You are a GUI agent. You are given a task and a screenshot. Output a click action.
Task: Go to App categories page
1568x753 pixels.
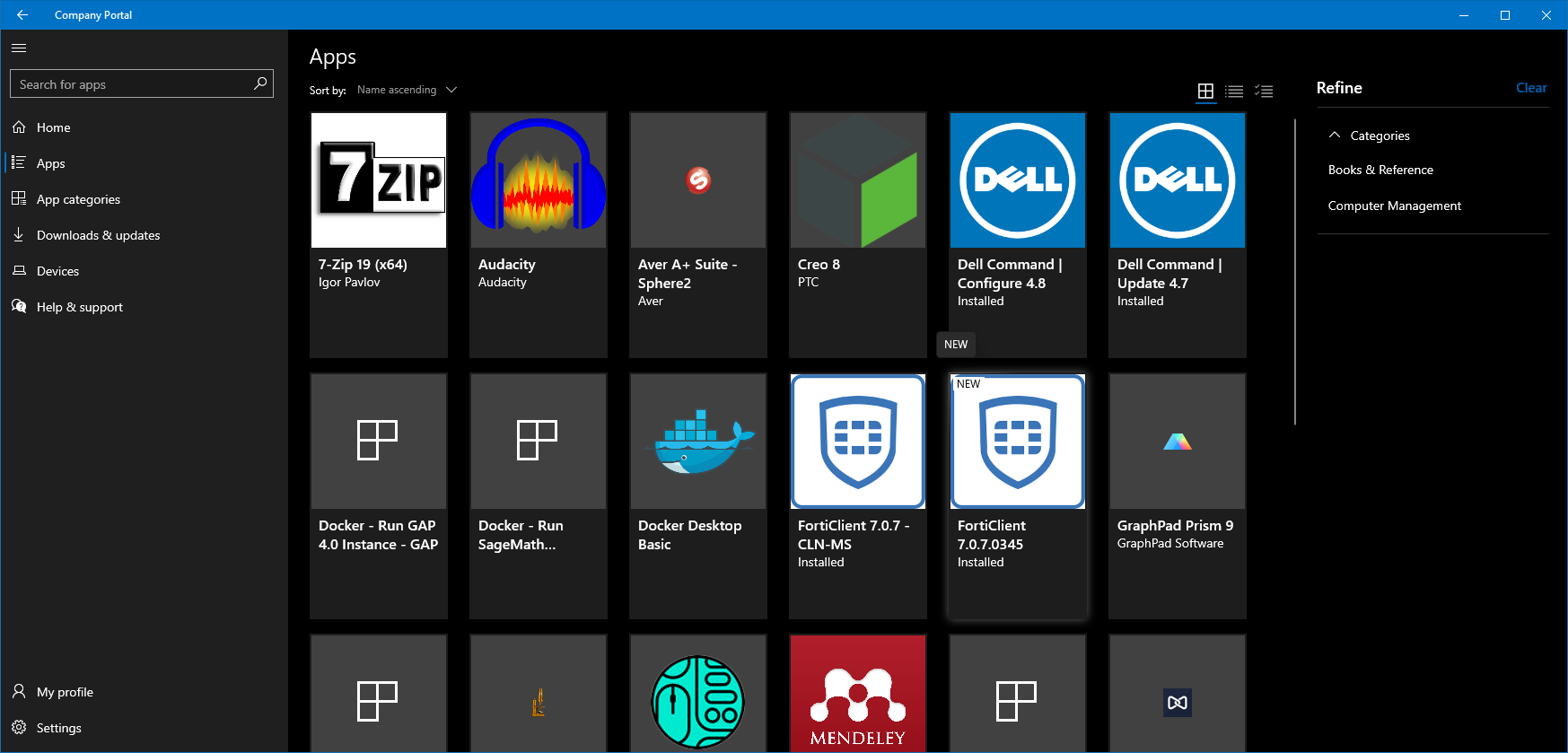coord(144,199)
